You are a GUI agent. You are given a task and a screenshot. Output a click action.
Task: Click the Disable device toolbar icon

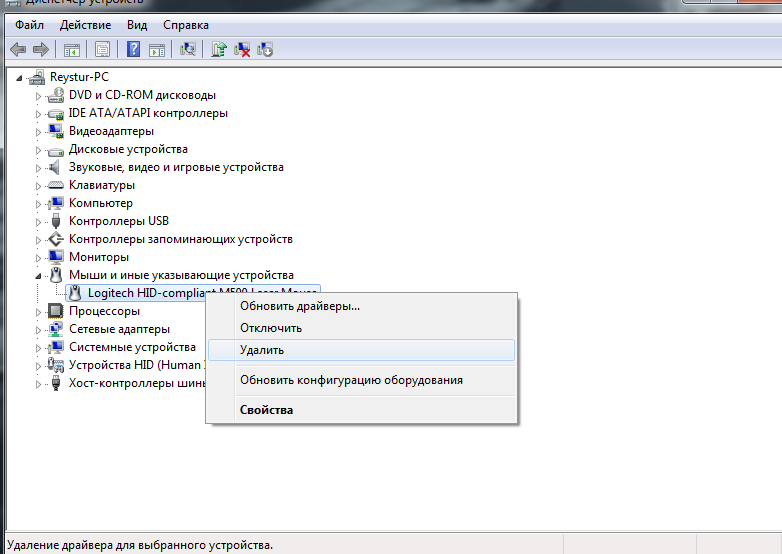point(265,49)
